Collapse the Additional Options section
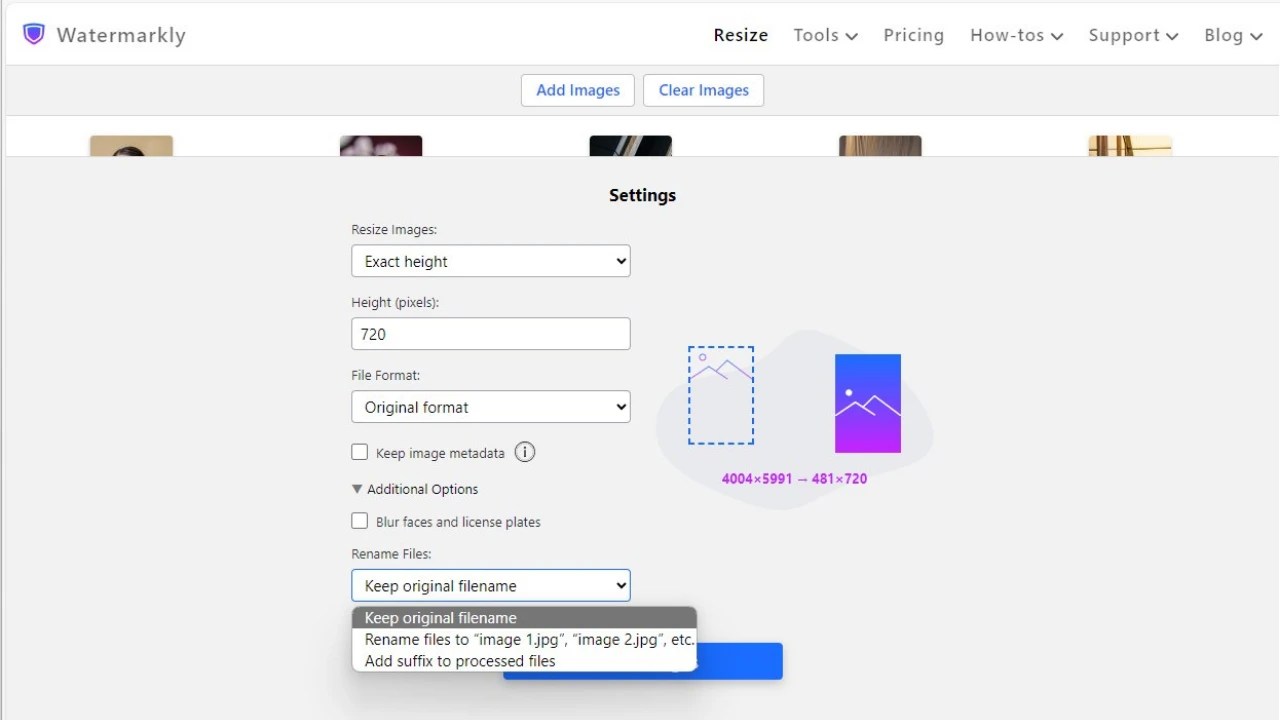The width and height of the screenshot is (1280, 720). click(357, 488)
